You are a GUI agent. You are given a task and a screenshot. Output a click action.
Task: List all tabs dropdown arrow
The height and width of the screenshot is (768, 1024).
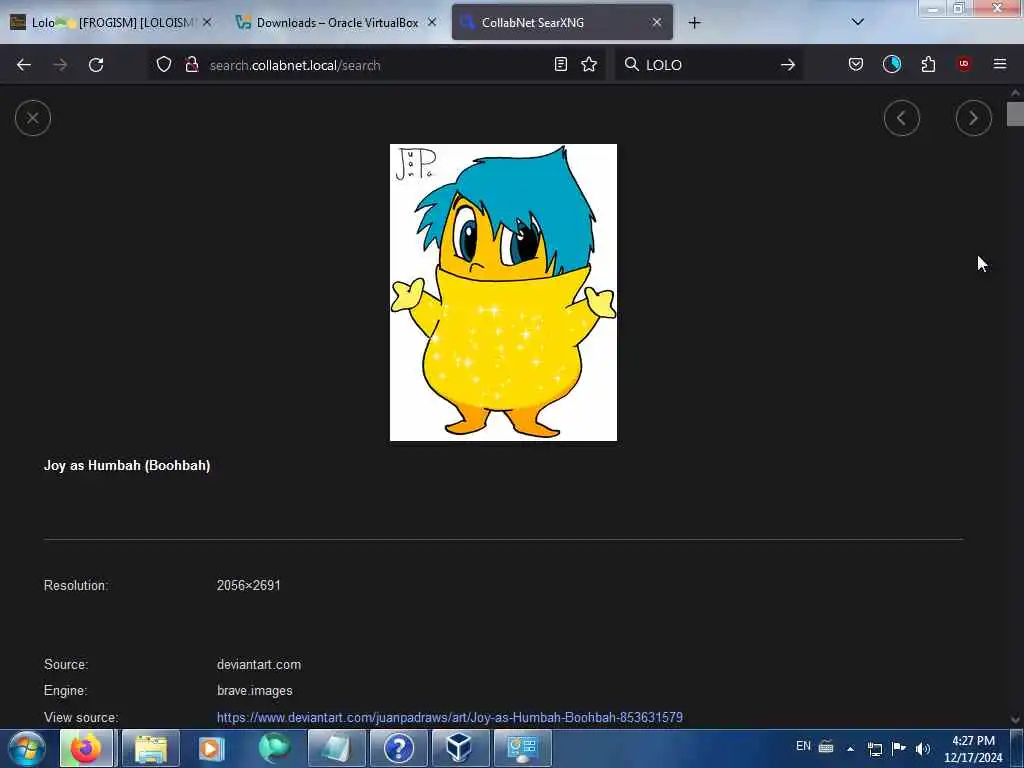pyautogui.click(x=858, y=22)
